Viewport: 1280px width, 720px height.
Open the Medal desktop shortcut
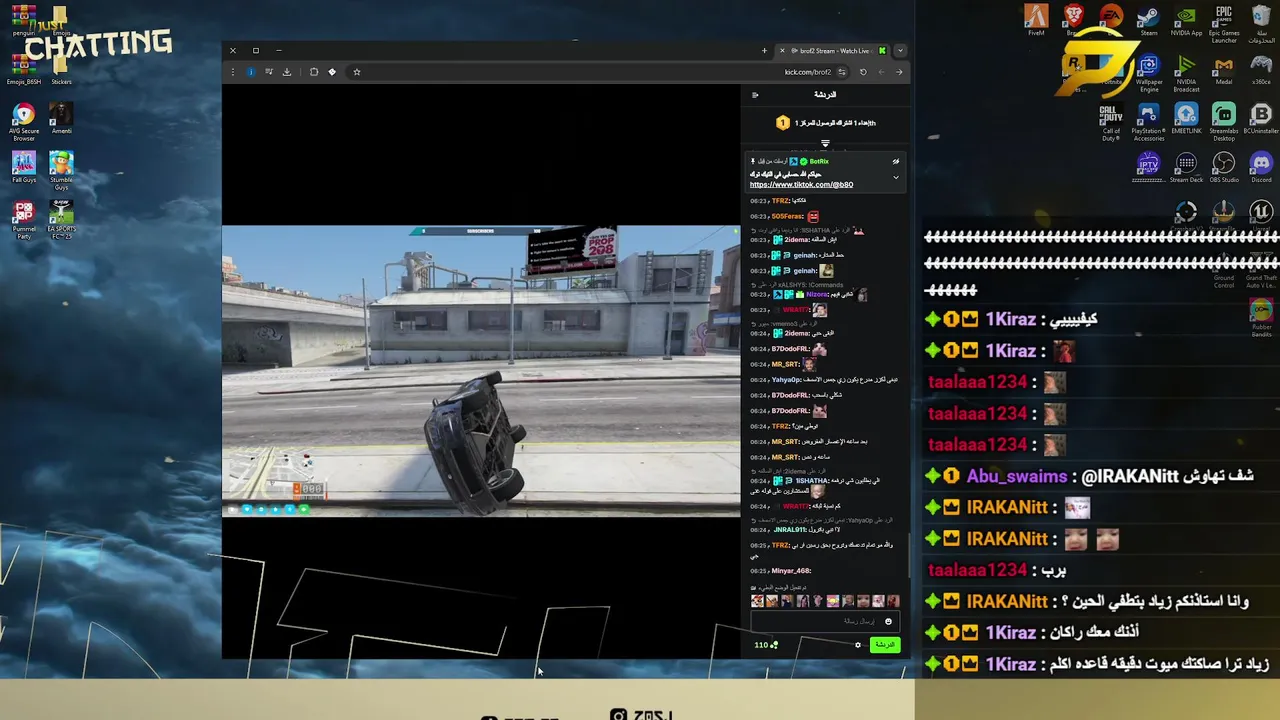[1224, 70]
